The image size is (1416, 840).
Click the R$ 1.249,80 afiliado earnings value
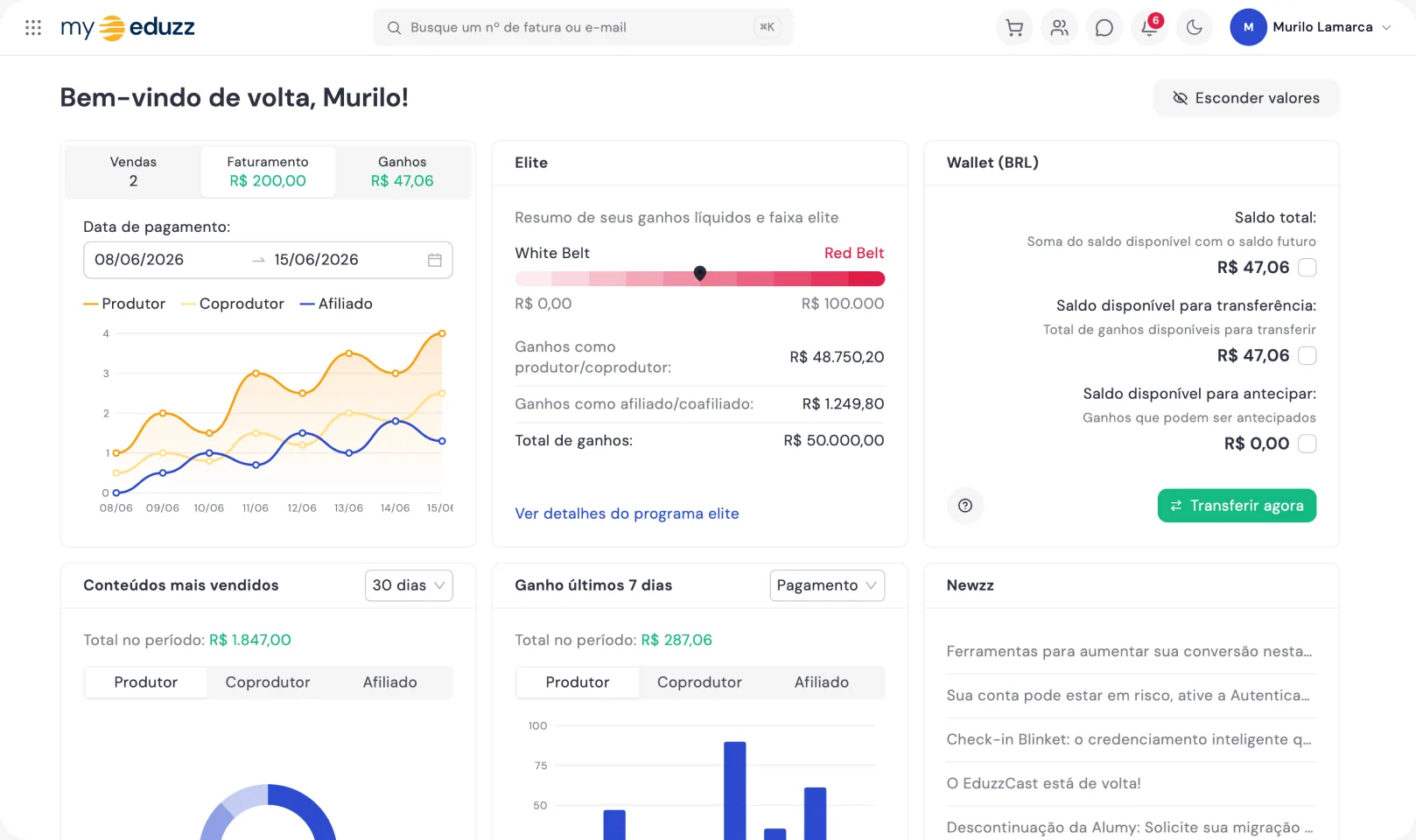pyautogui.click(x=843, y=404)
